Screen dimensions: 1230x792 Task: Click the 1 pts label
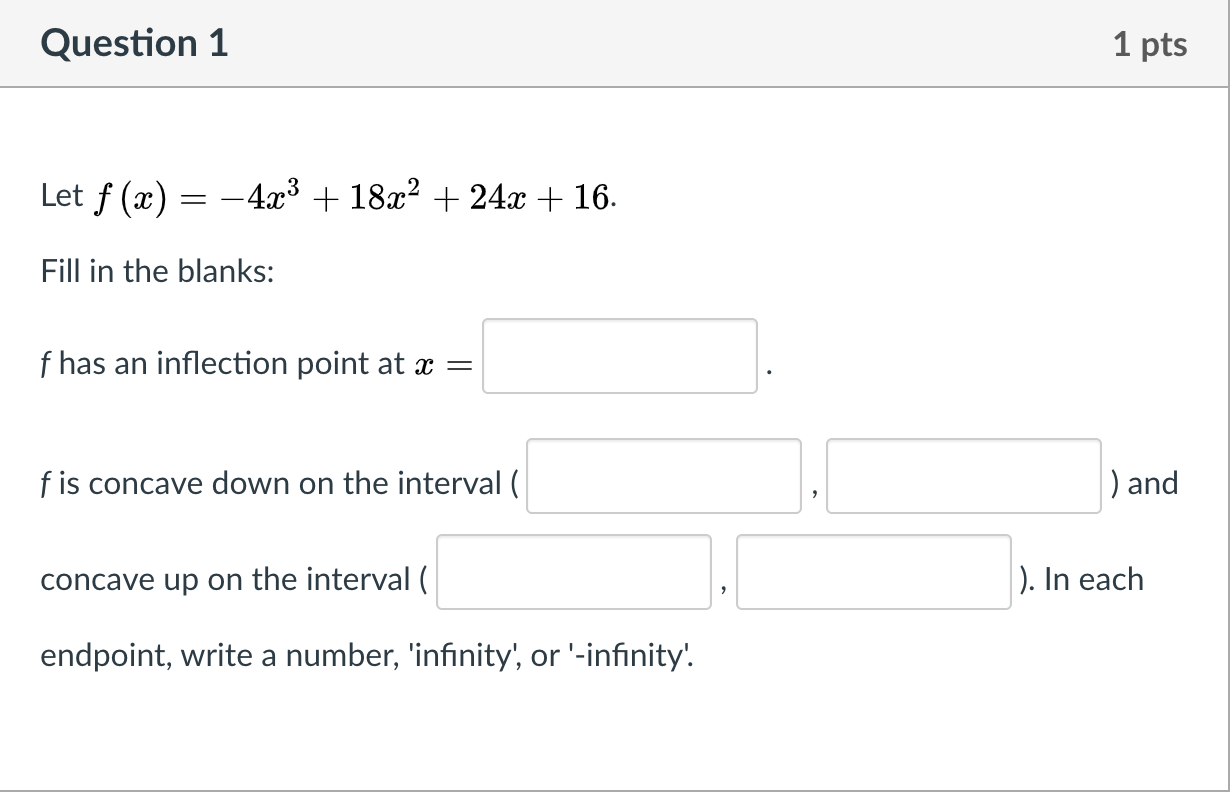[x=1152, y=43]
